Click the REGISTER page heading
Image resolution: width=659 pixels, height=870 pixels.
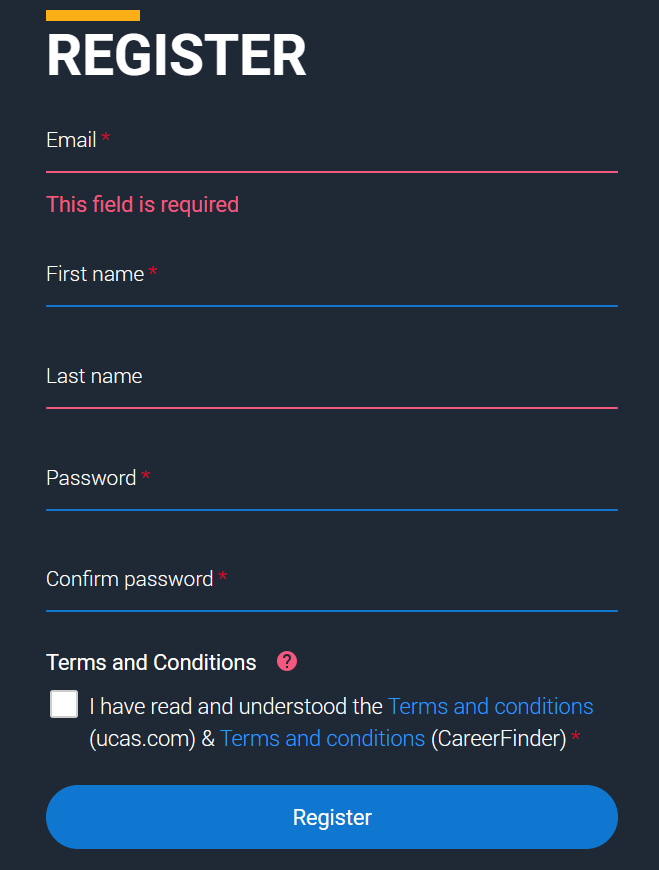coord(176,55)
